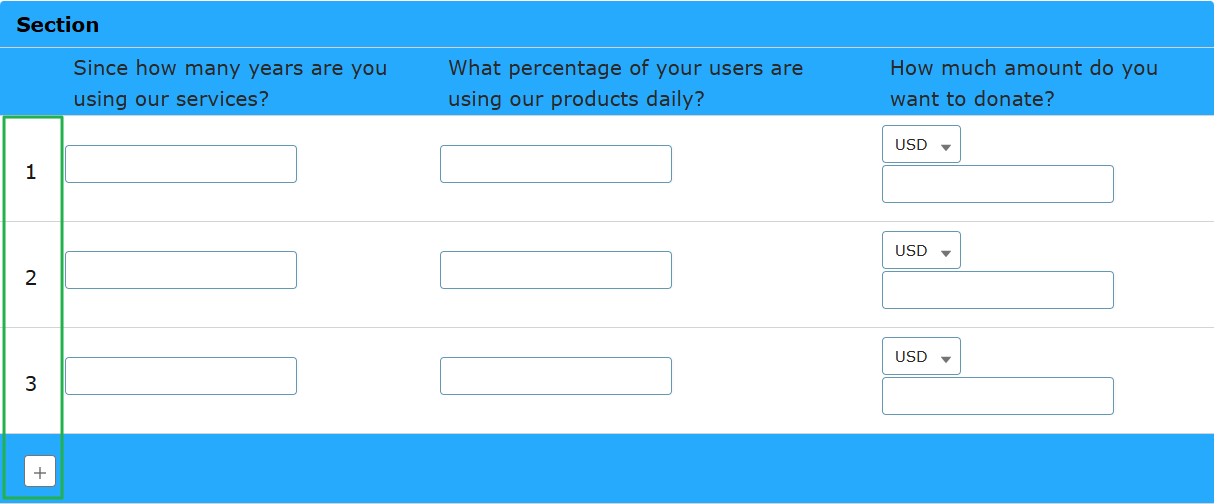Screen dimensions: 1215x504
Task: Select the years of service field in row 3
Action: (181, 376)
